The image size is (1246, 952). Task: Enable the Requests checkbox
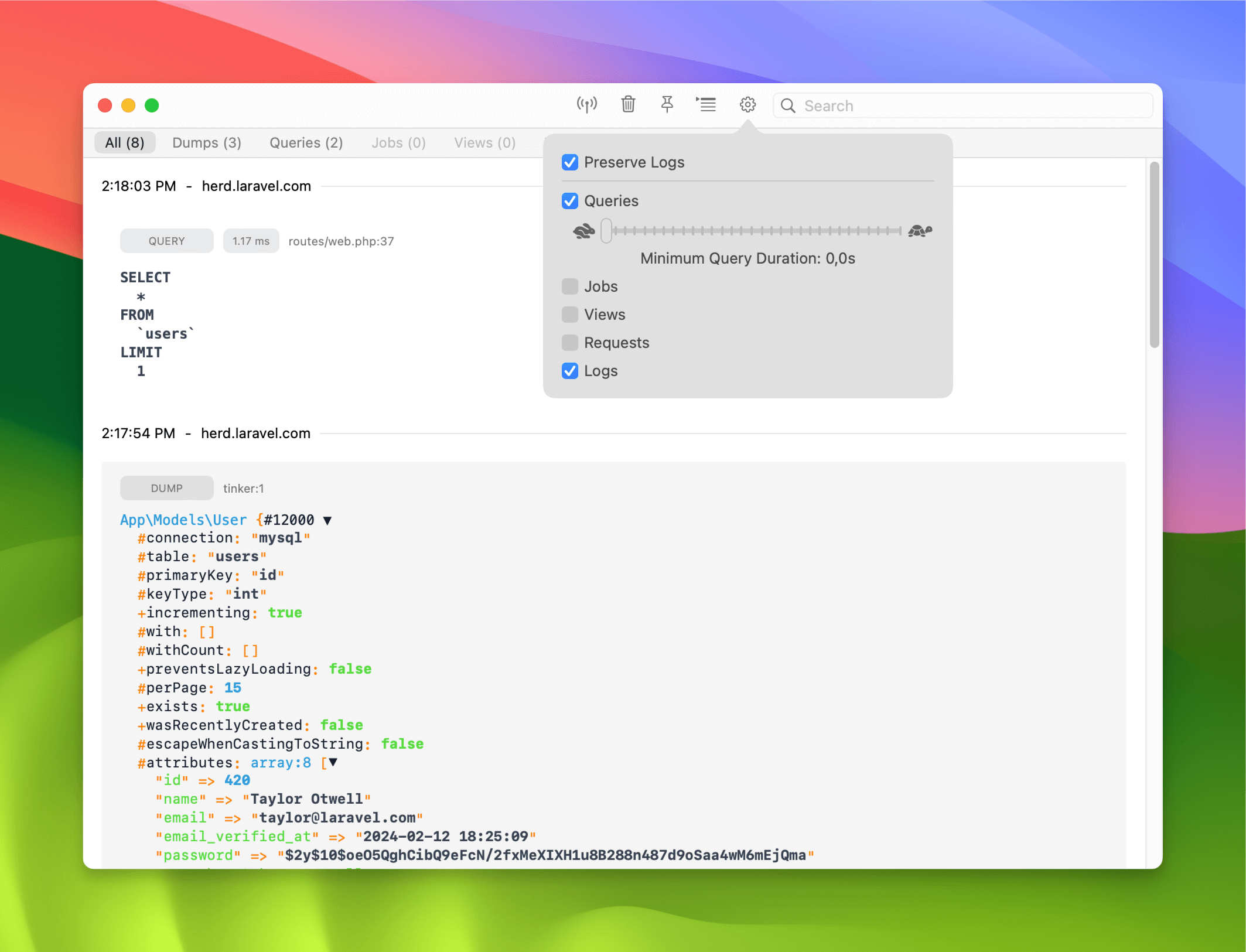[570, 343]
